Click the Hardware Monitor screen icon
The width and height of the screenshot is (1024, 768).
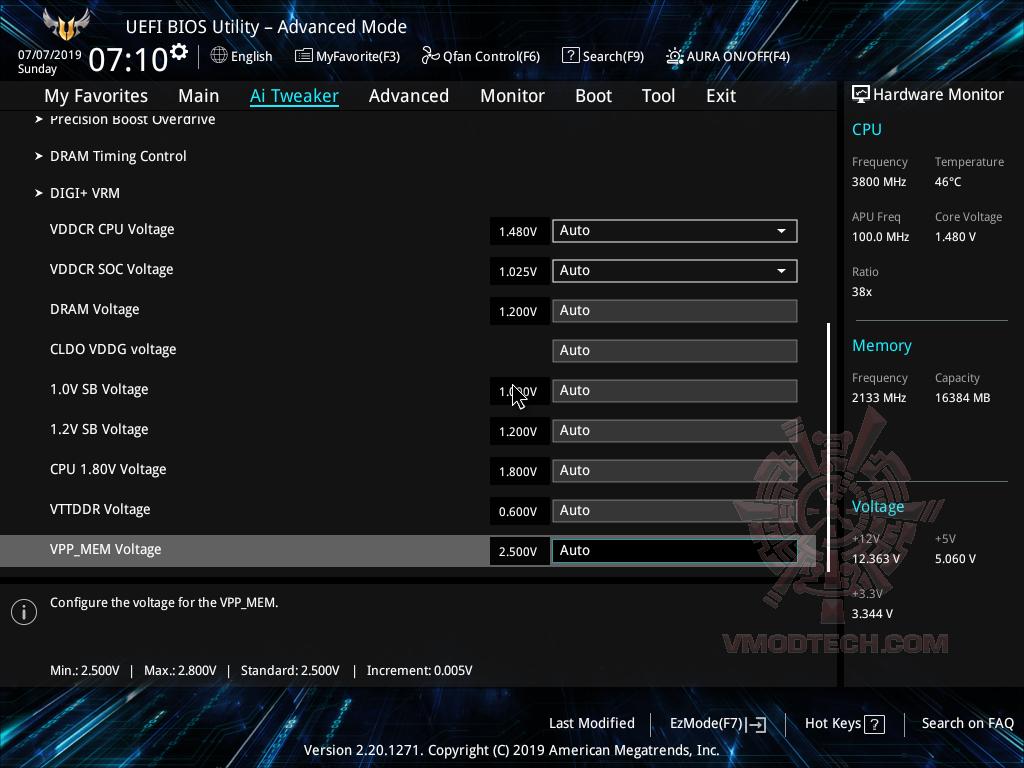(x=861, y=95)
